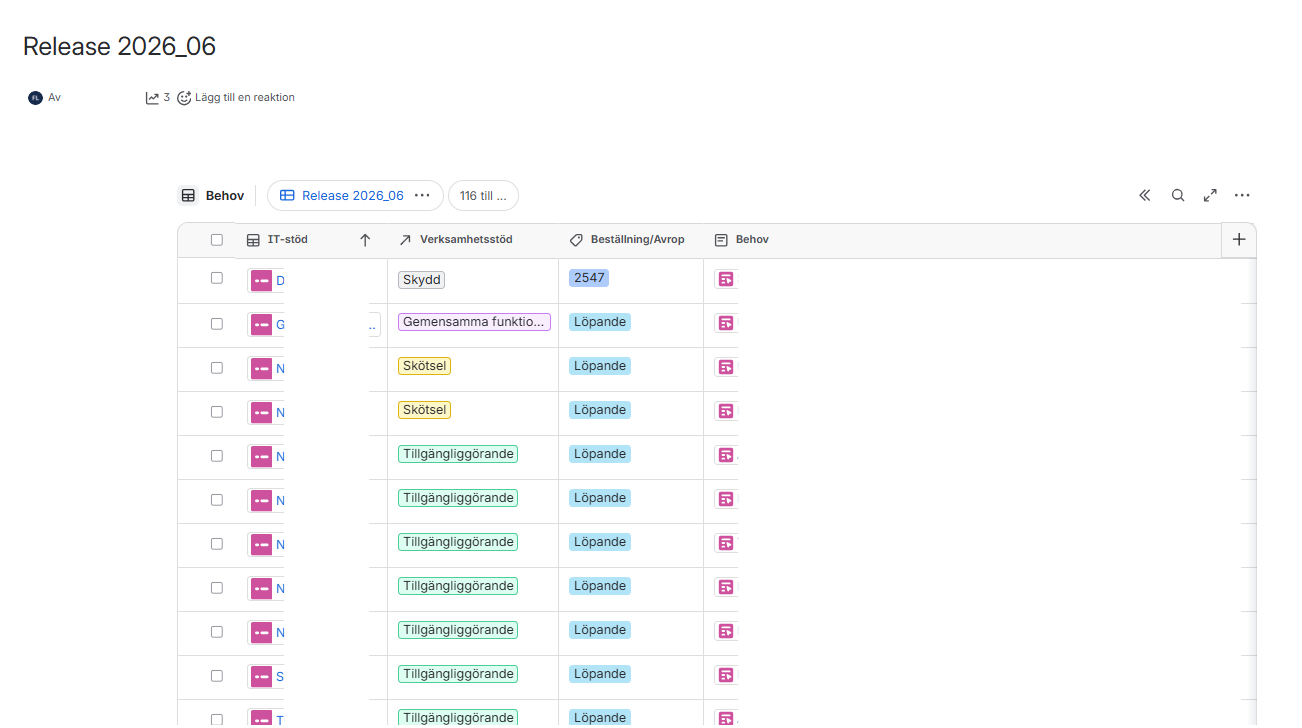The image size is (1302, 728).
Task: Open the database search magnifier icon
Action: tap(1178, 196)
